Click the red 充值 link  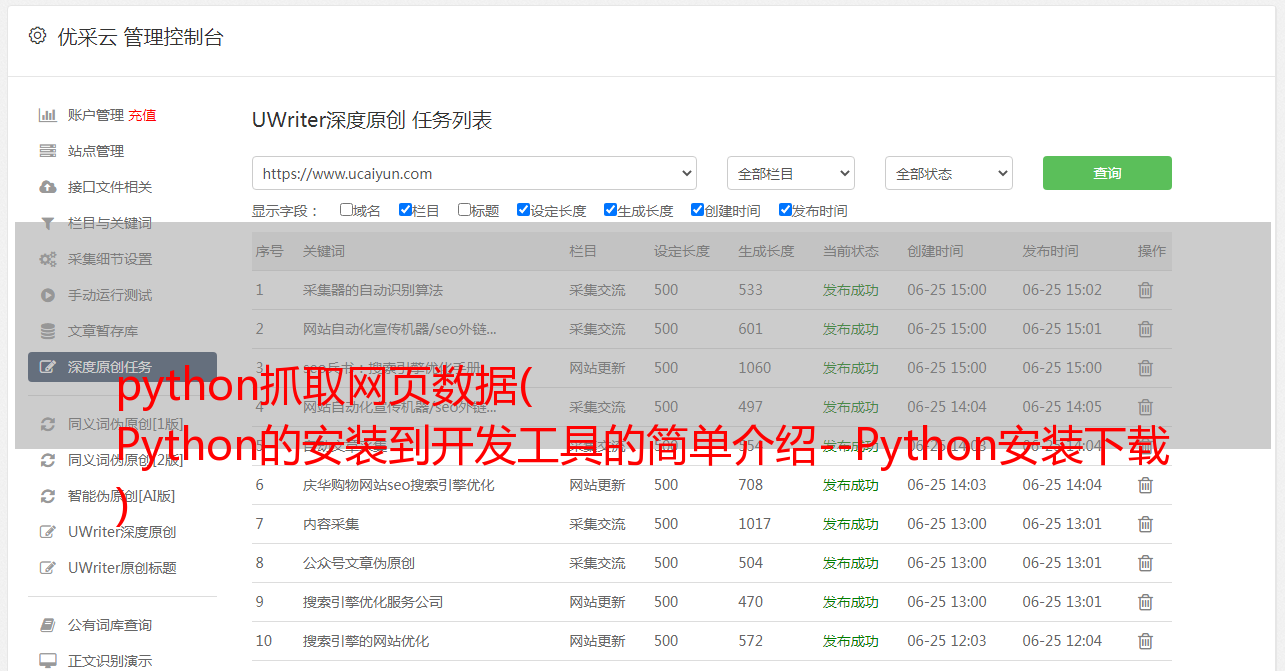(142, 115)
